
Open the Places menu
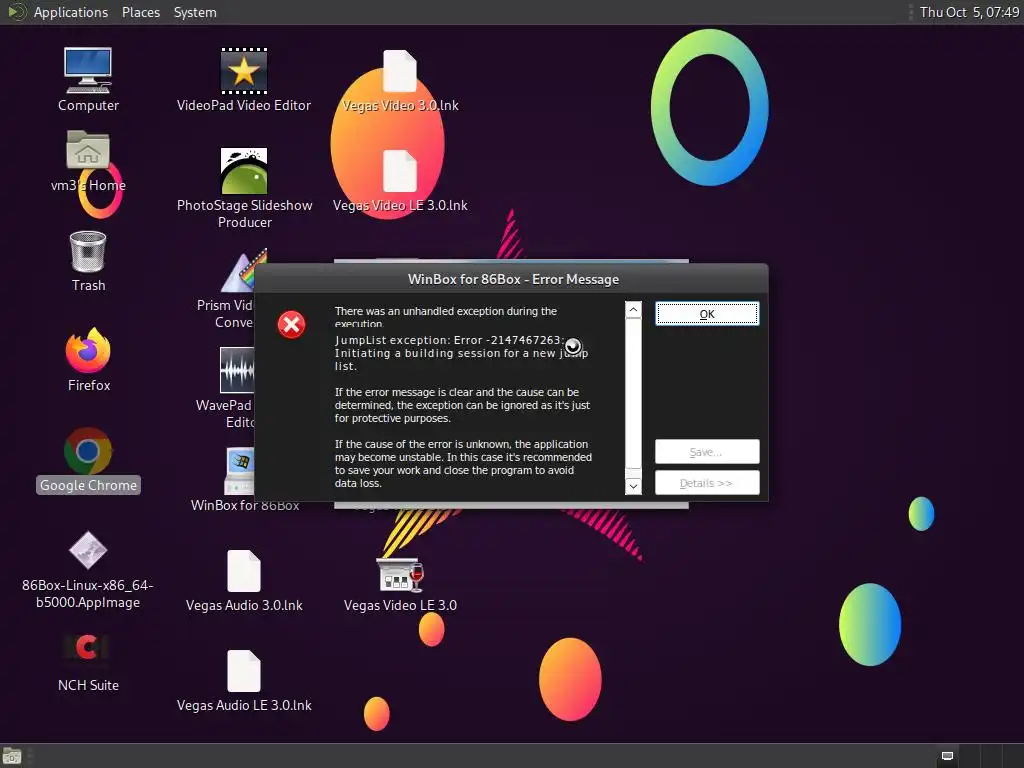click(x=140, y=12)
